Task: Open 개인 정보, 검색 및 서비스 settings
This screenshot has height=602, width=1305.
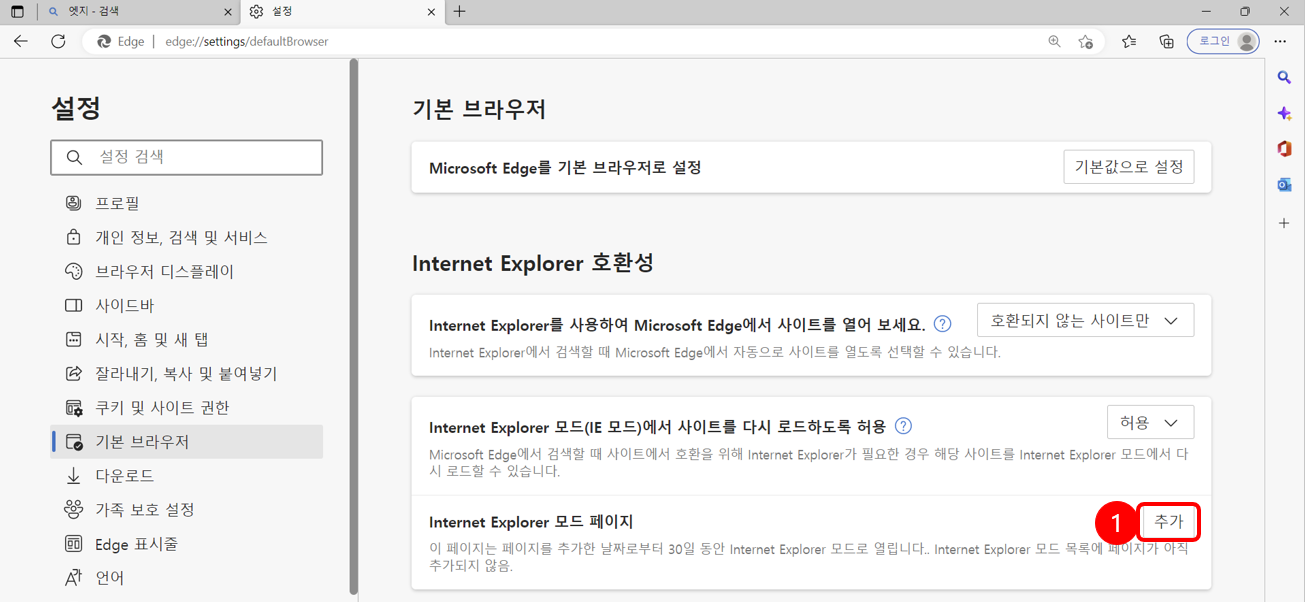Action: click(x=187, y=237)
